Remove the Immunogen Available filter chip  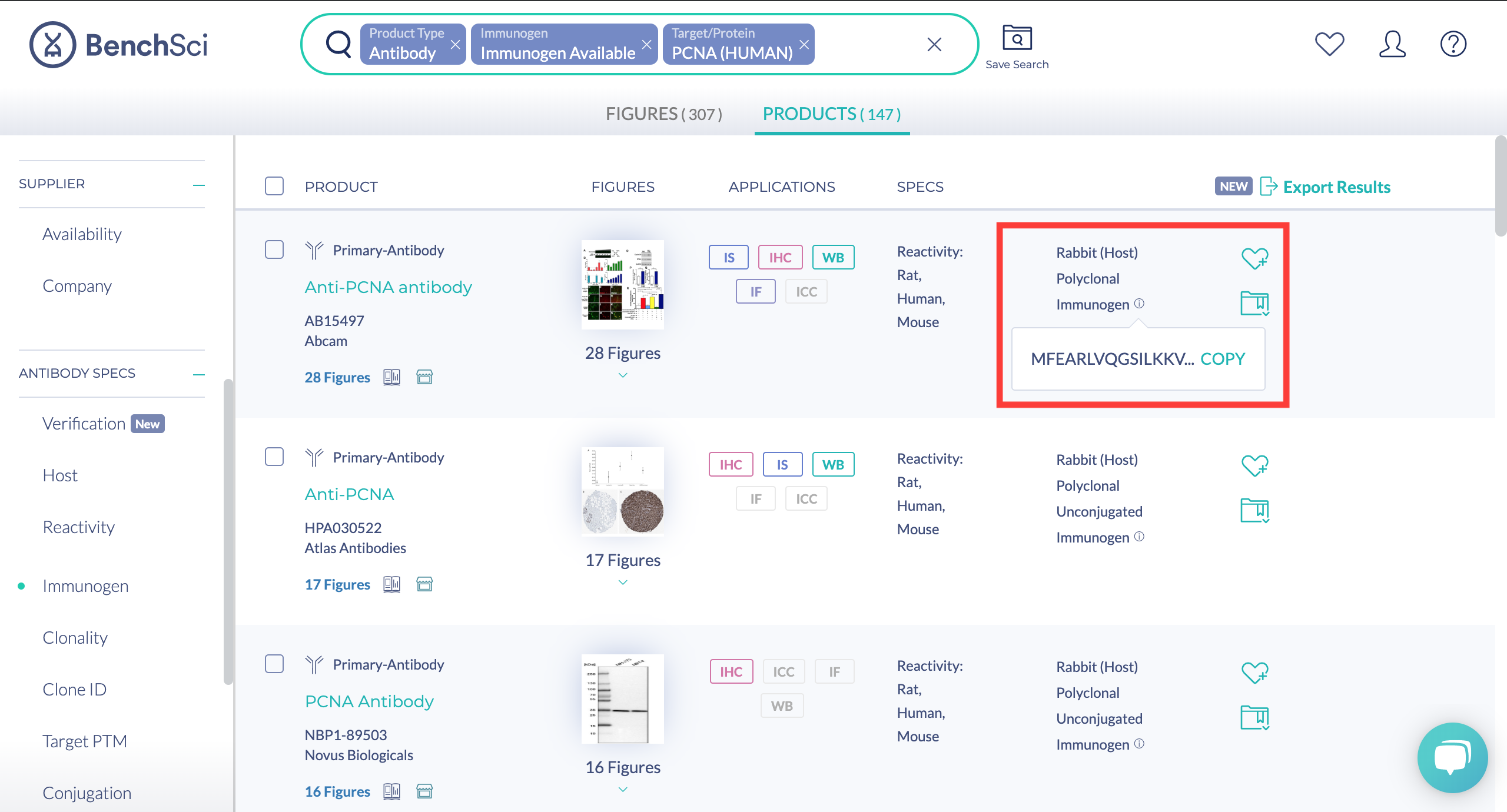click(x=646, y=44)
